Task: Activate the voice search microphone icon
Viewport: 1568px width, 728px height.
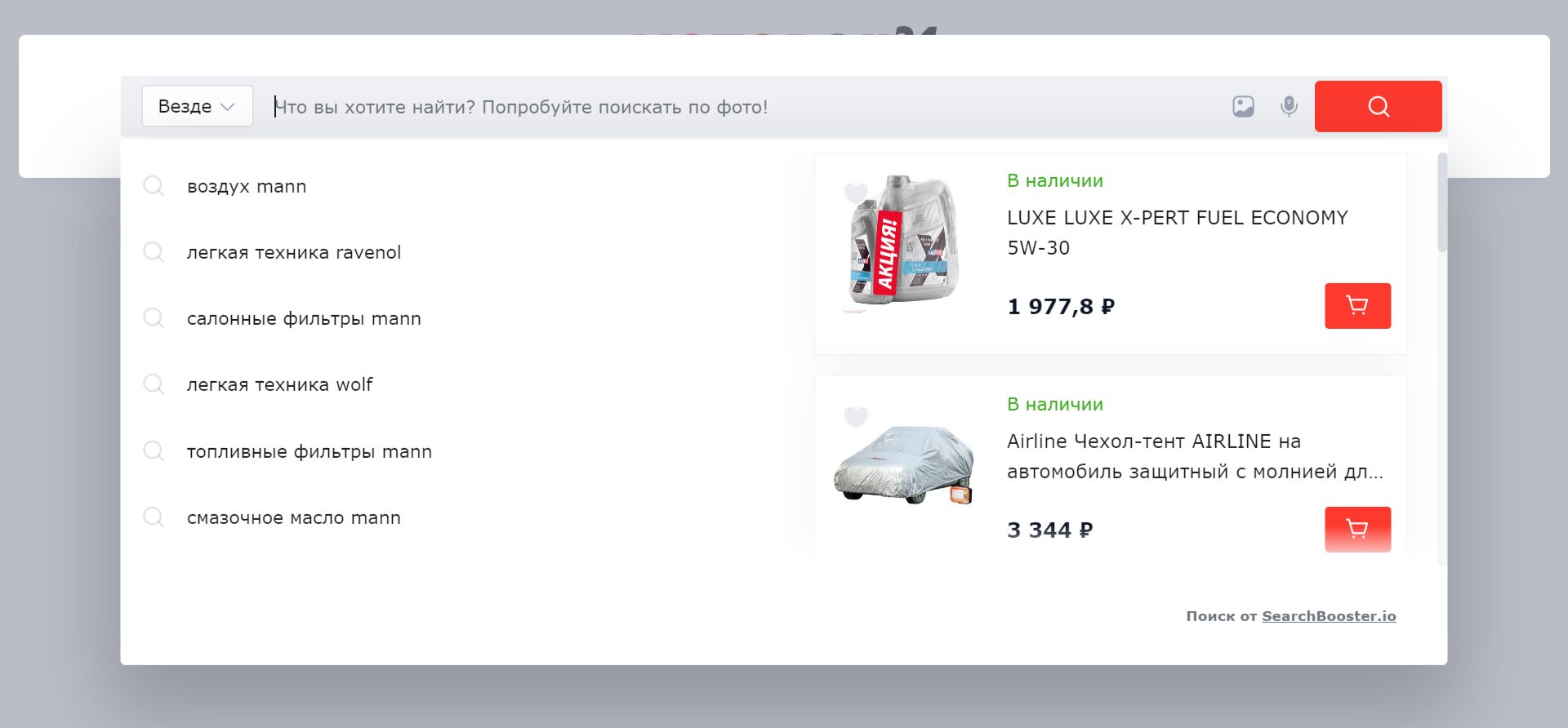Action: [1289, 106]
